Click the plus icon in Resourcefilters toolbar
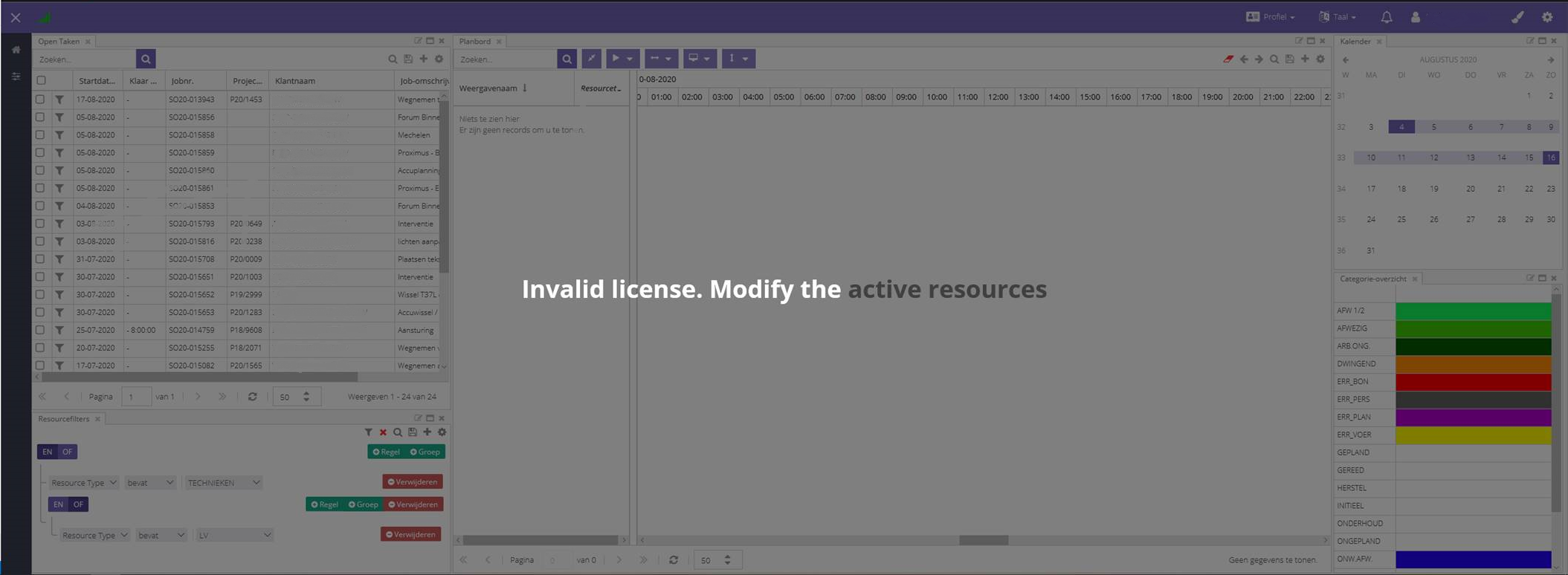Screen dimensions: 1568x575 [x=428, y=432]
